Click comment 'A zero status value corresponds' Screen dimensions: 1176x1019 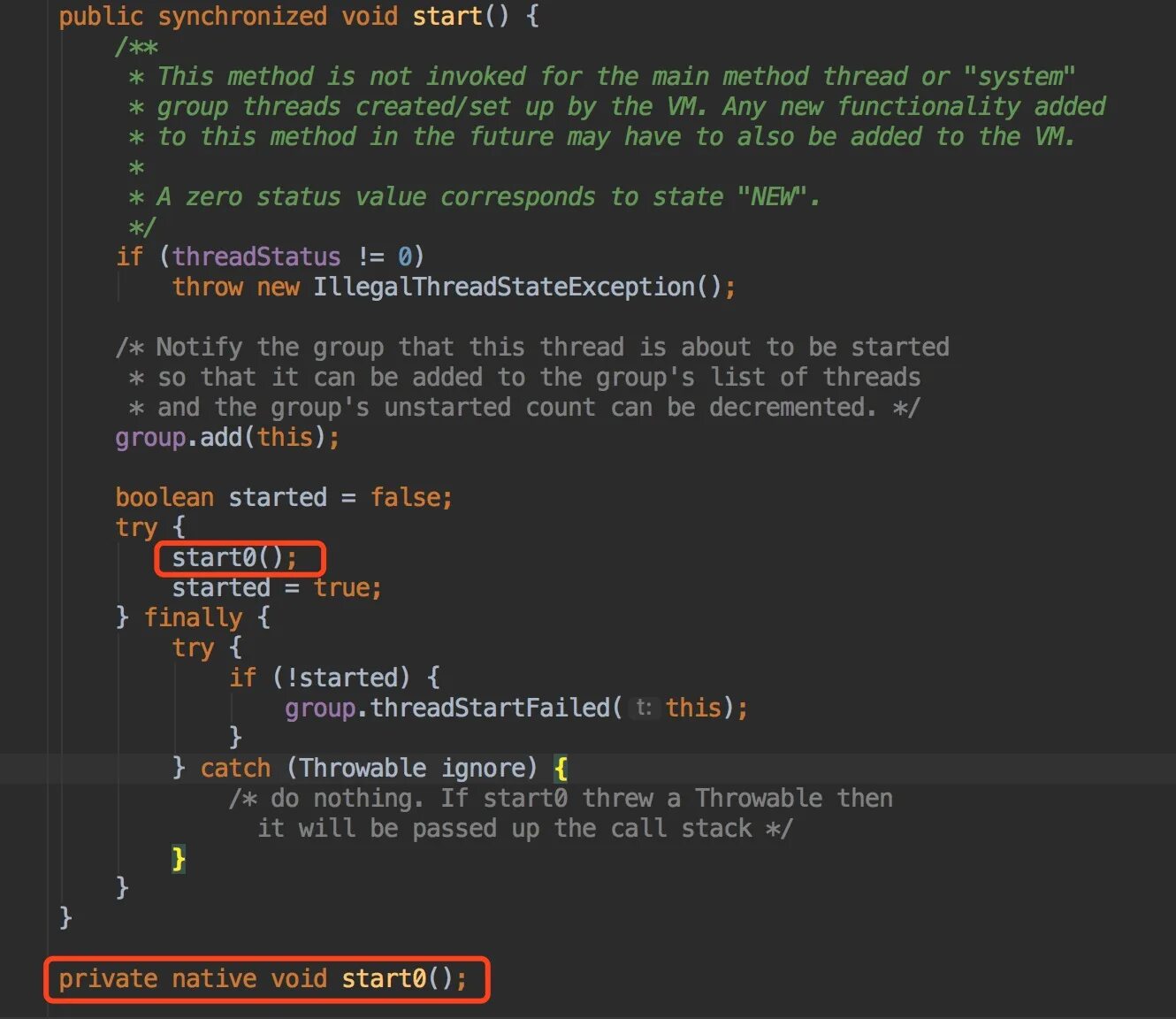pos(376,196)
